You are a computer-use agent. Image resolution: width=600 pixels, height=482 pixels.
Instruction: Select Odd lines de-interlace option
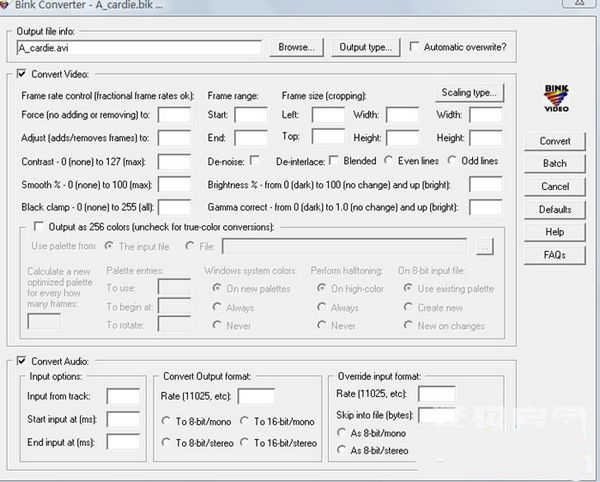(452, 160)
